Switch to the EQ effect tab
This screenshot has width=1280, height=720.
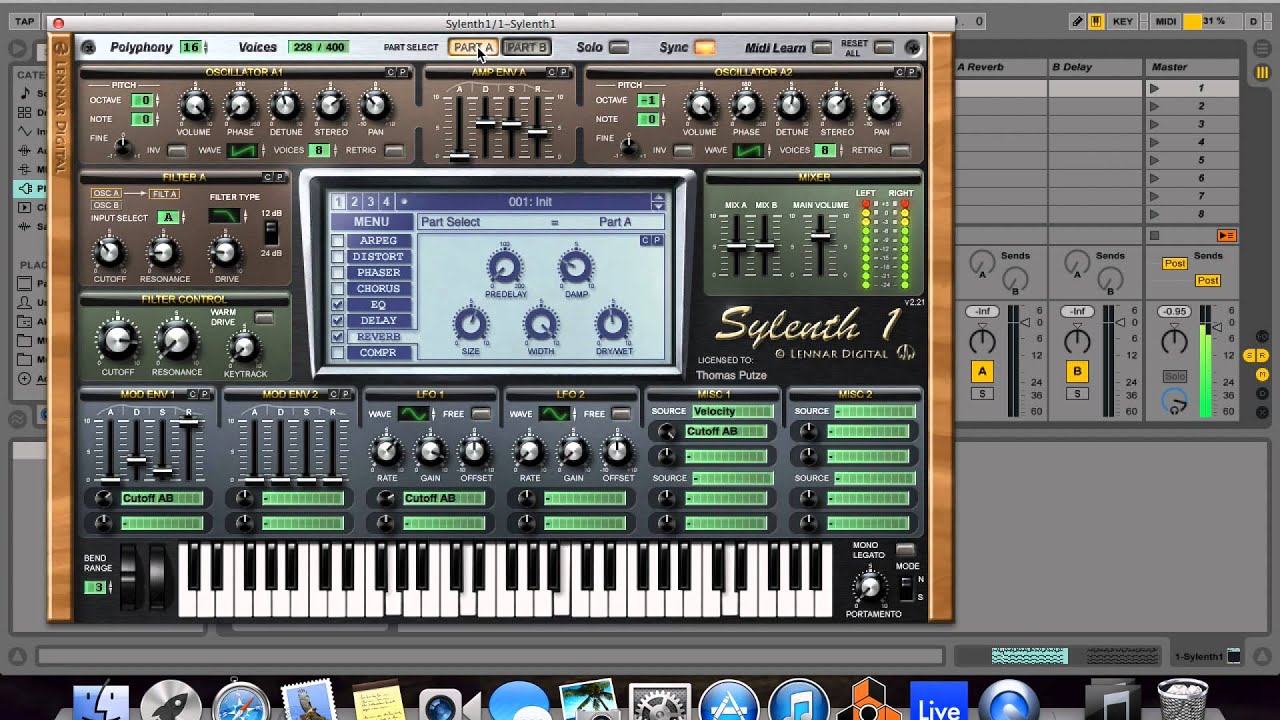coord(378,305)
